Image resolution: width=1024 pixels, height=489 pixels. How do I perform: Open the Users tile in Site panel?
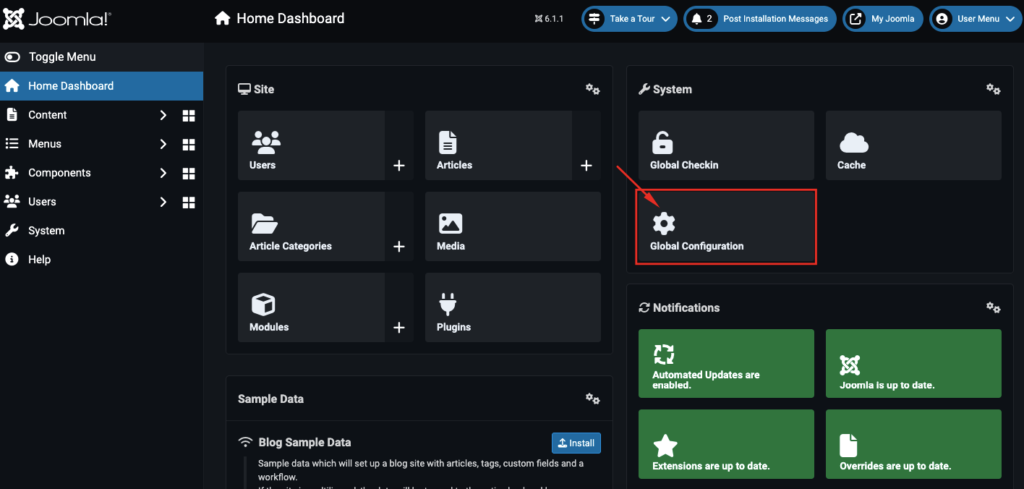click(312, 146)
